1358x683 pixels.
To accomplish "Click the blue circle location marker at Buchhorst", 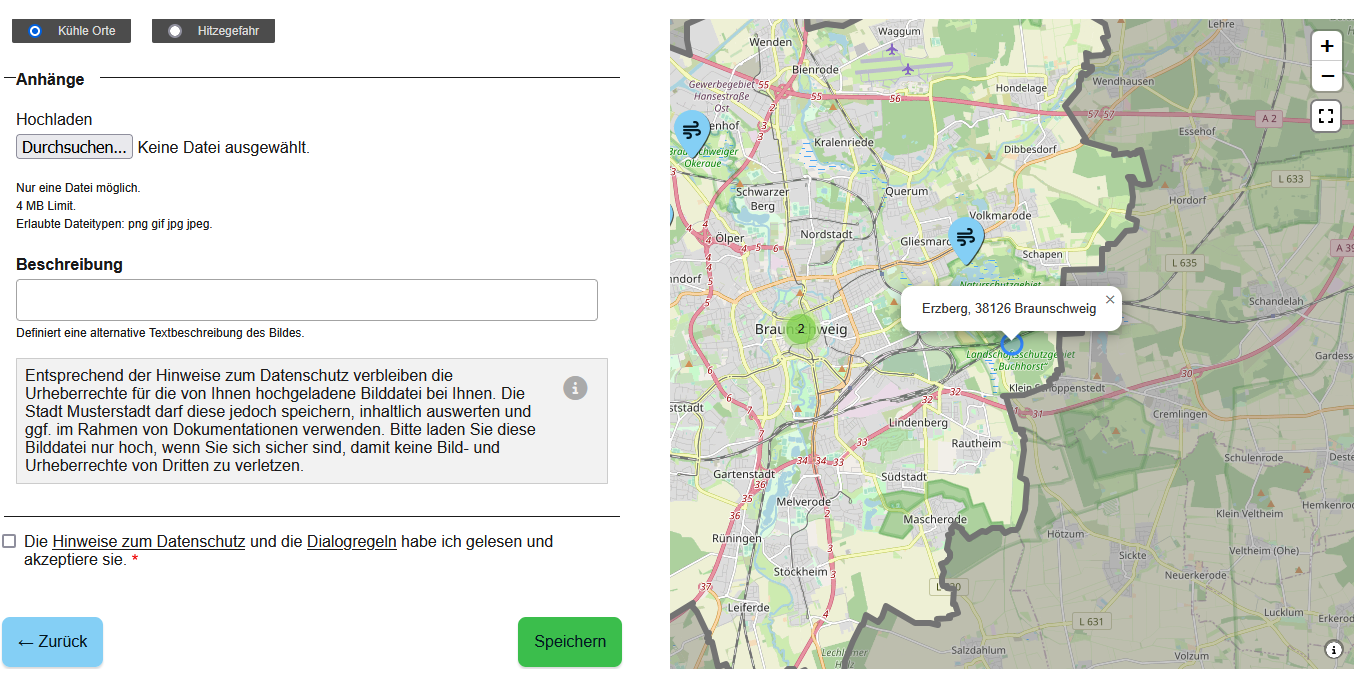I will [x=1012, y=345].
